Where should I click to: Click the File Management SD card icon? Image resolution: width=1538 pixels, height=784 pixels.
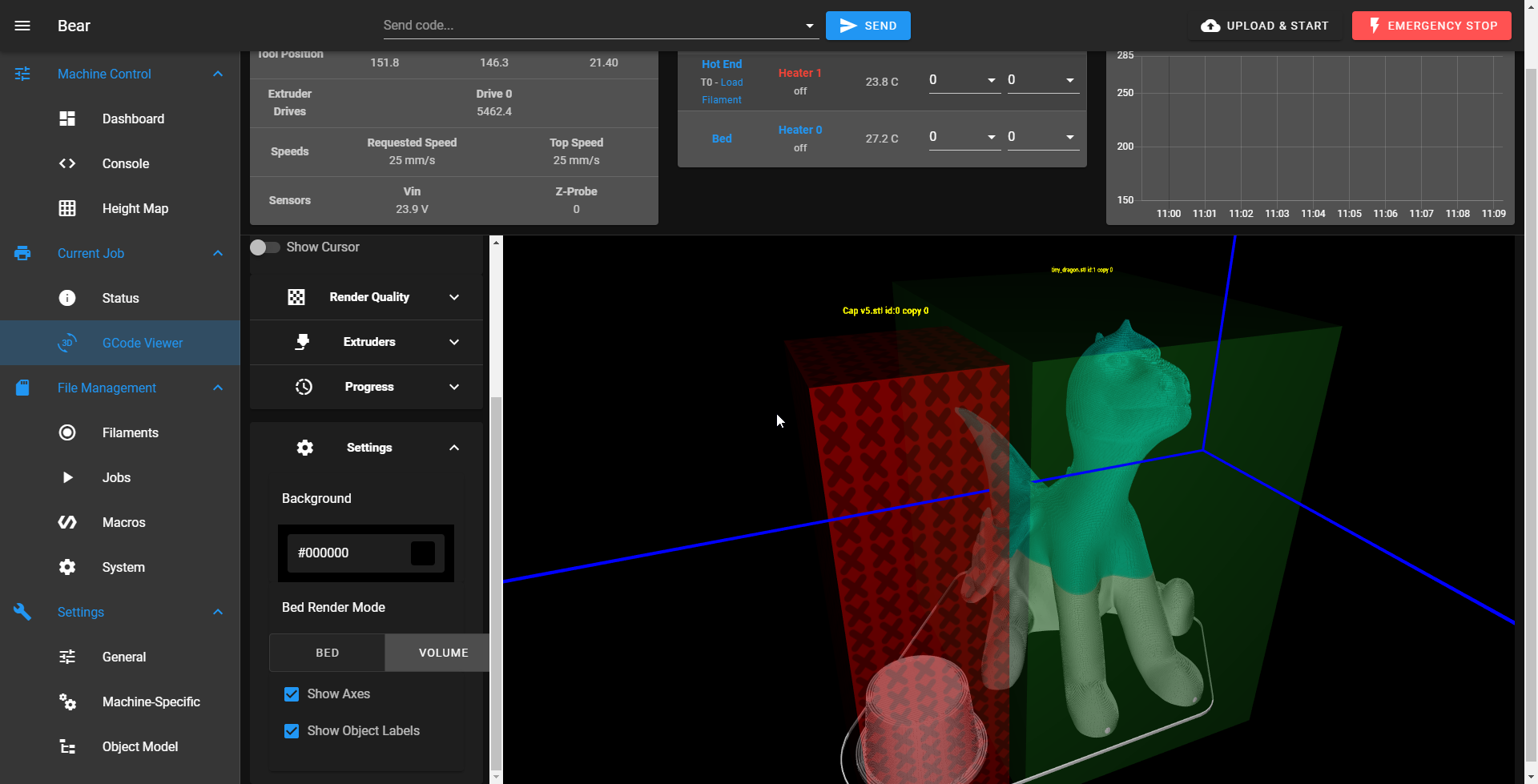22,388
